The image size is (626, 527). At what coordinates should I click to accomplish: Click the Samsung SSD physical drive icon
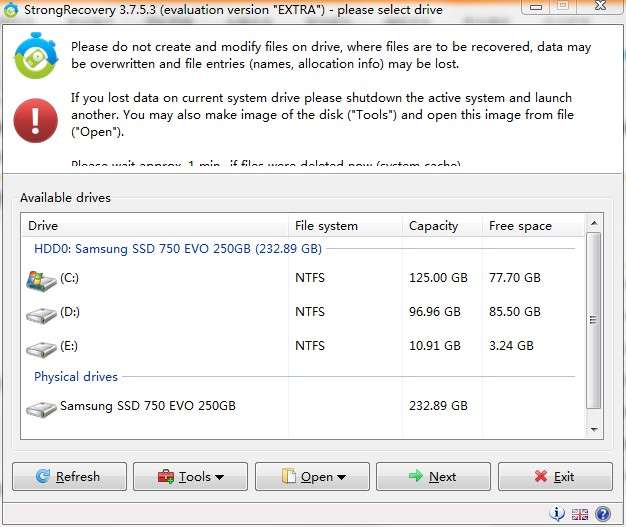point(41,408)
